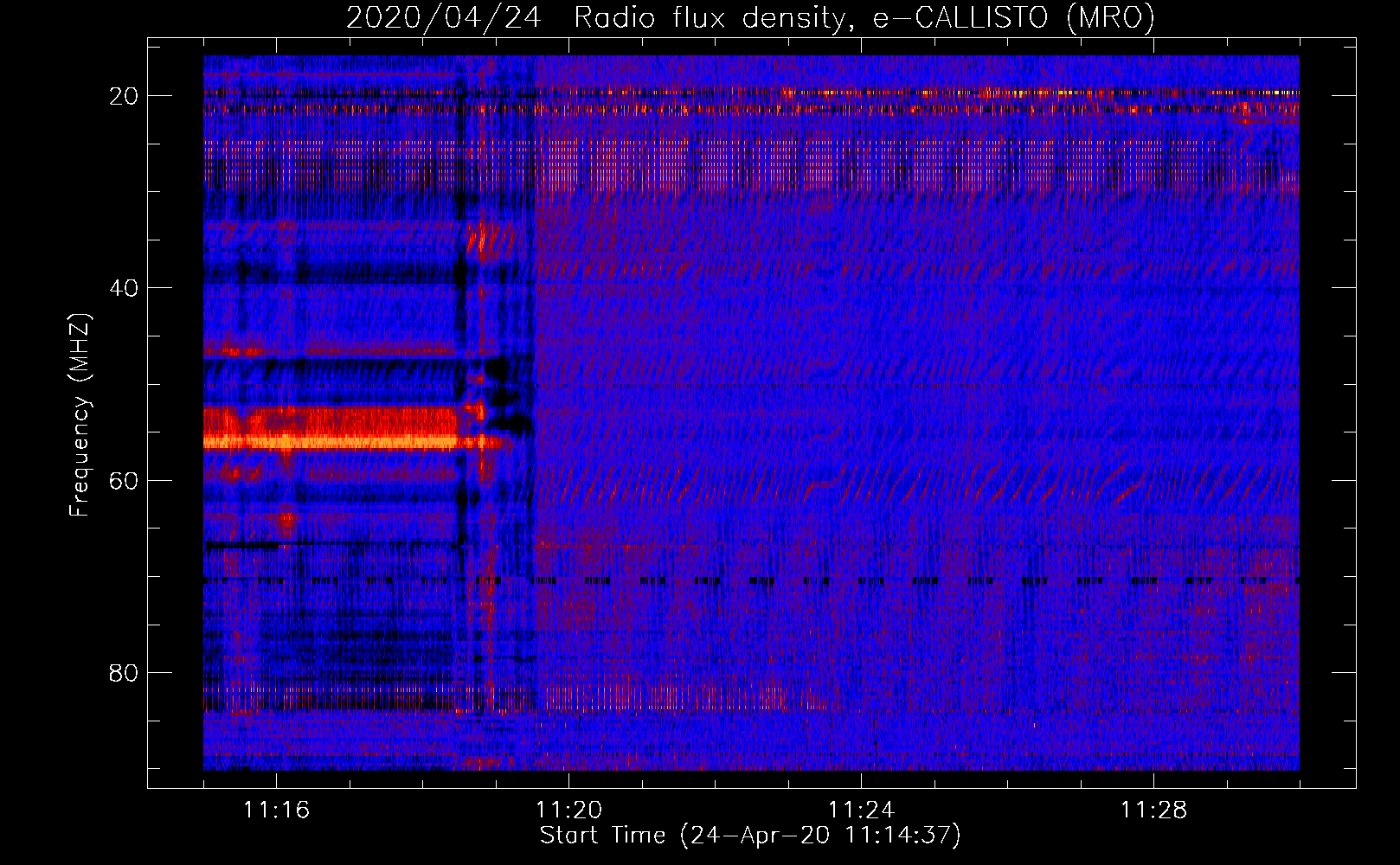Click the 20 frequency tick label

(x=124, y=95)
